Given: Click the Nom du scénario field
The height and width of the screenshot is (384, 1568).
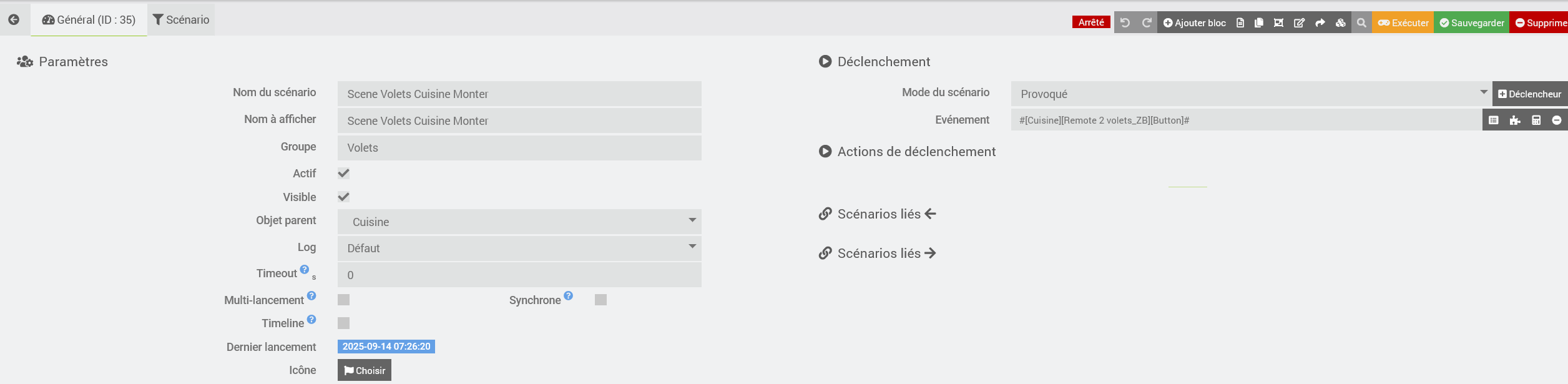Looking at the screenshot, I should (x=519, y=94).
